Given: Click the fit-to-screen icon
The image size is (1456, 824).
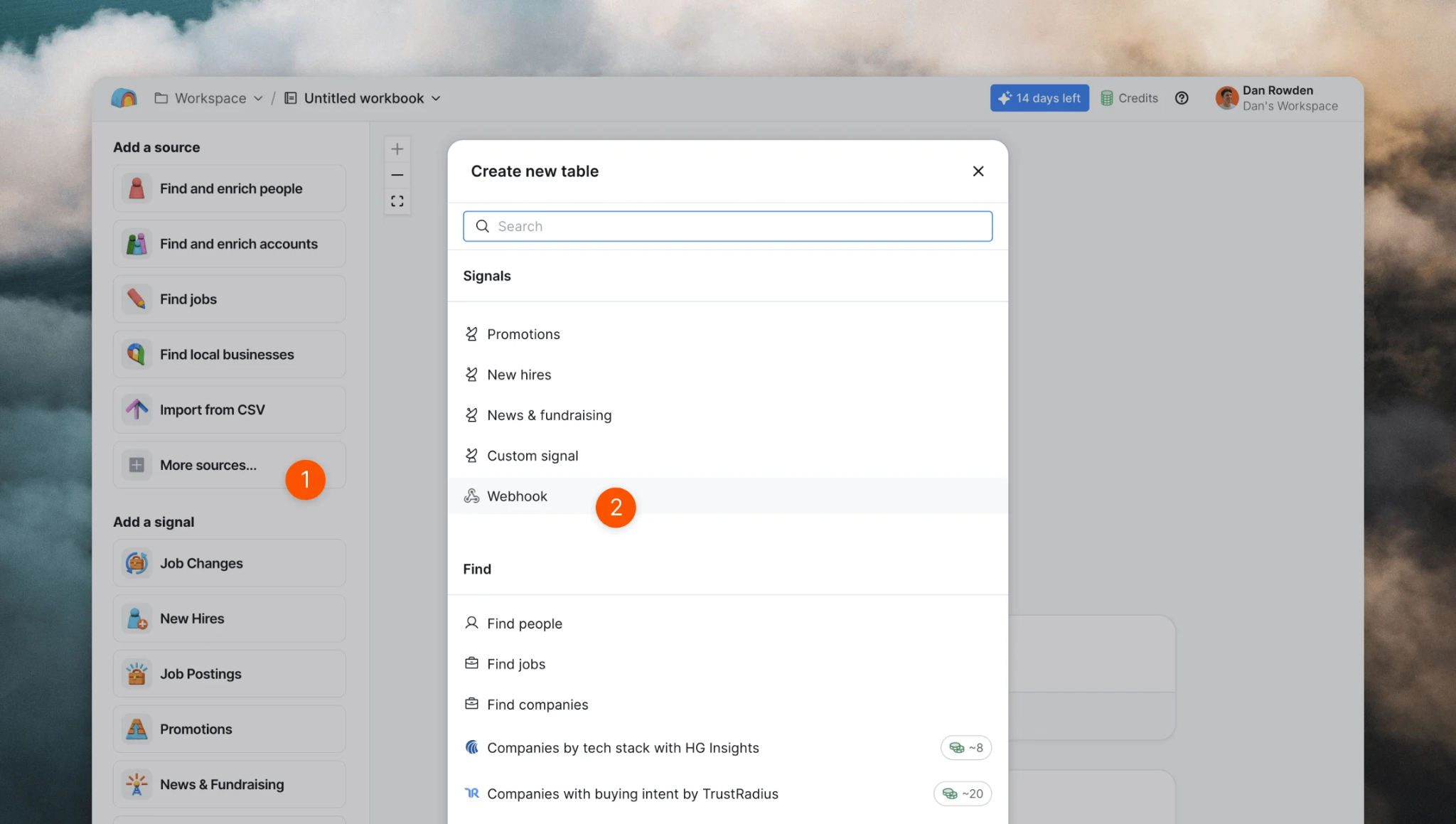Looking at the screenshot, I should point(397,201).
